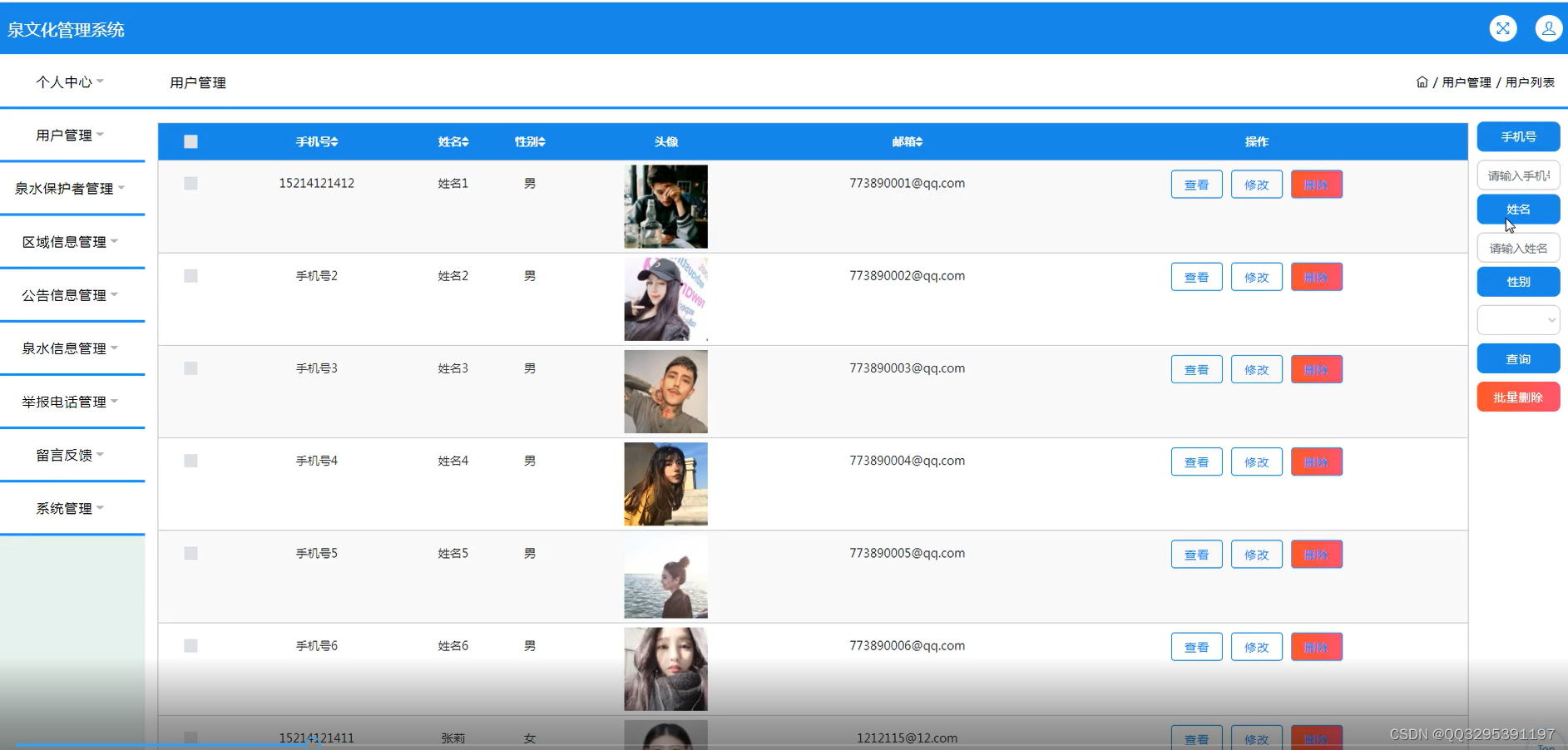1568x750 pixels.
Task: Click 修改 for 姓名1 row
Action: tap(1256, 185)
